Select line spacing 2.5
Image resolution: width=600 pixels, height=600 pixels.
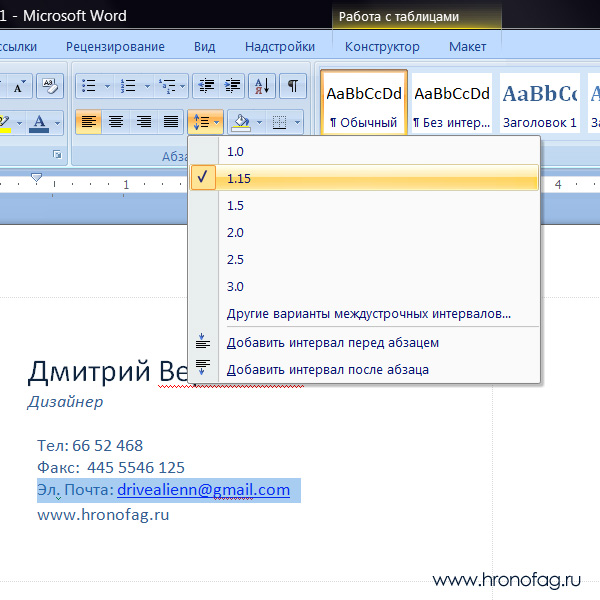364,259
